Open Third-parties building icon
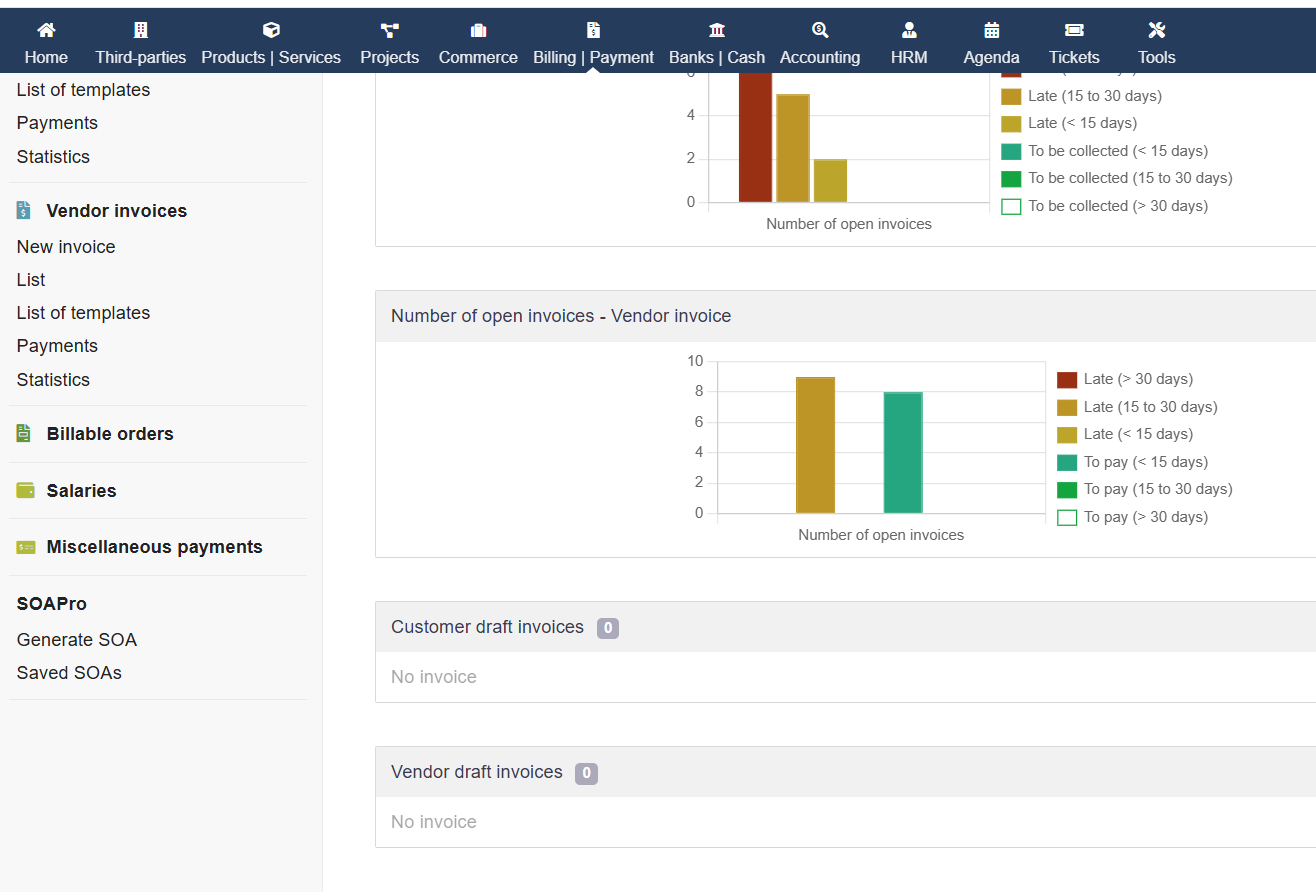 click(140, 30)
